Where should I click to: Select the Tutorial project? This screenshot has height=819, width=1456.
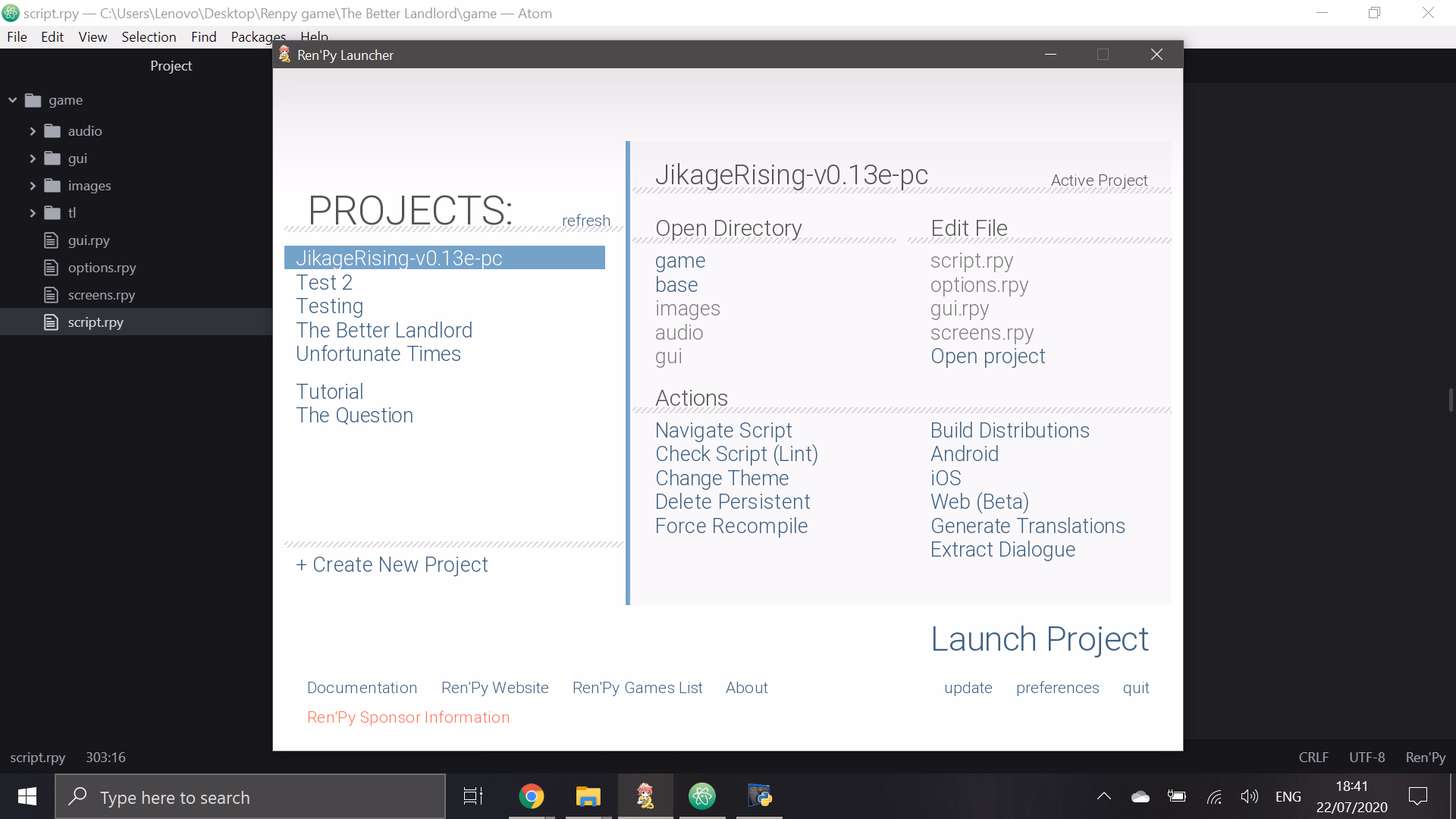click(x=329, y=392)
